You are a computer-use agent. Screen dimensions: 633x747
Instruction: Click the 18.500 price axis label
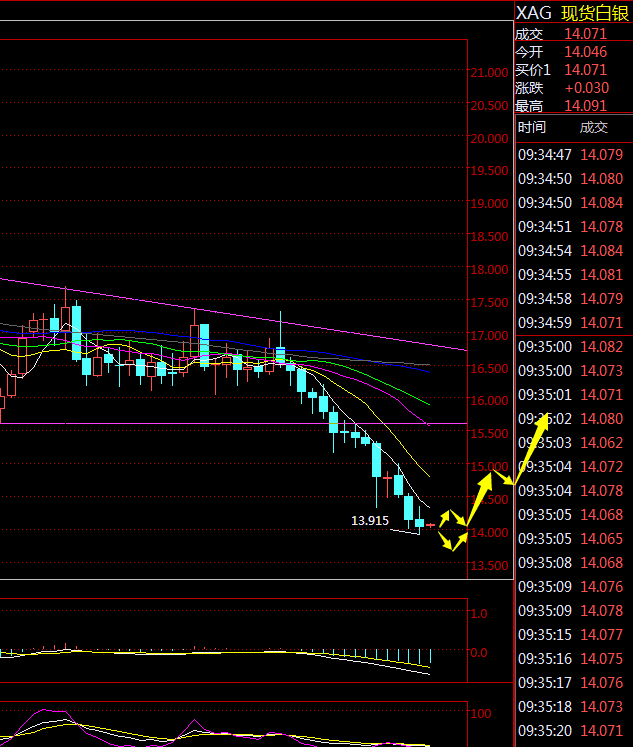pyautogui.click(x=490, y=237)
